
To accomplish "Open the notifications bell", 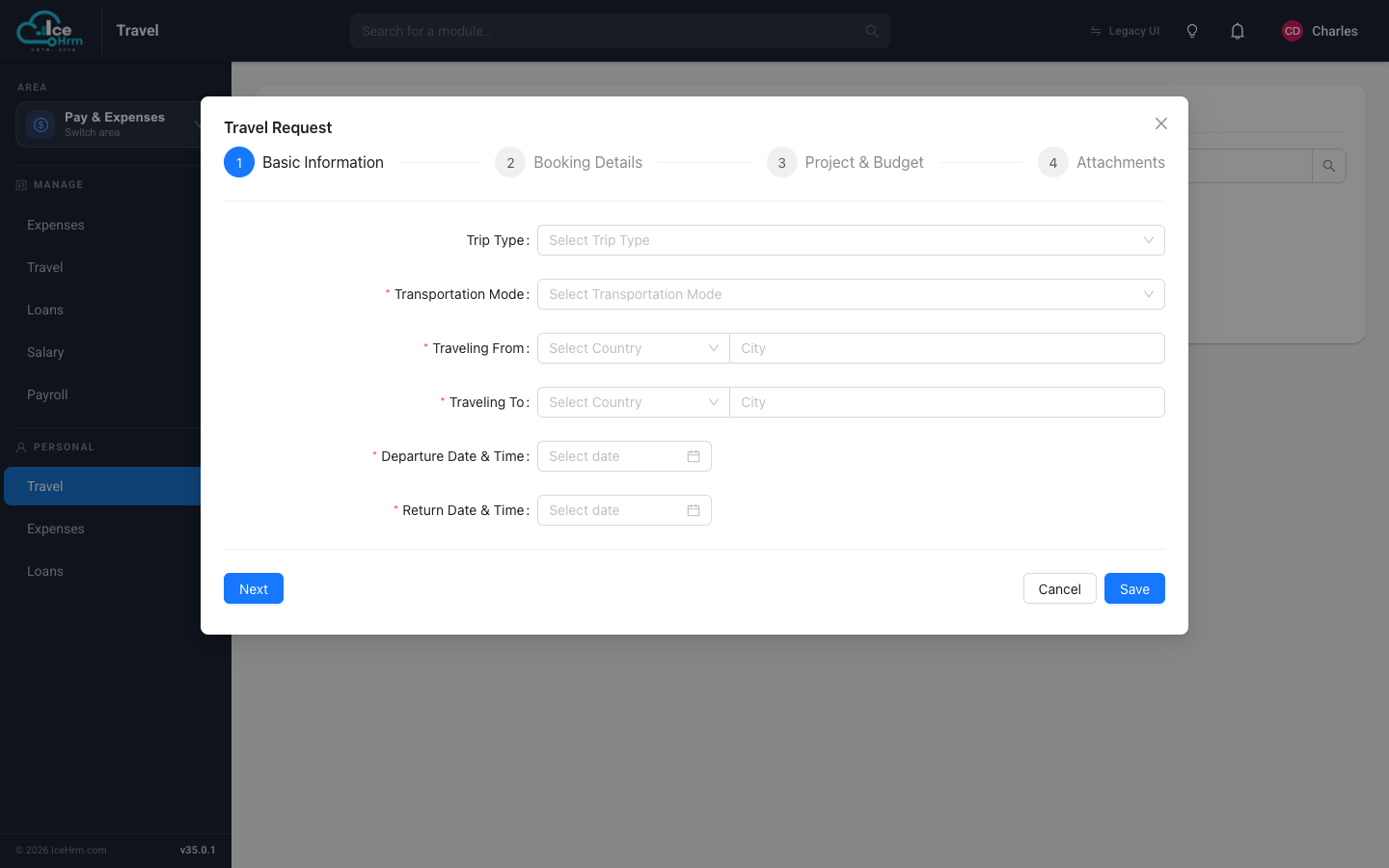I will point(1238,31).
